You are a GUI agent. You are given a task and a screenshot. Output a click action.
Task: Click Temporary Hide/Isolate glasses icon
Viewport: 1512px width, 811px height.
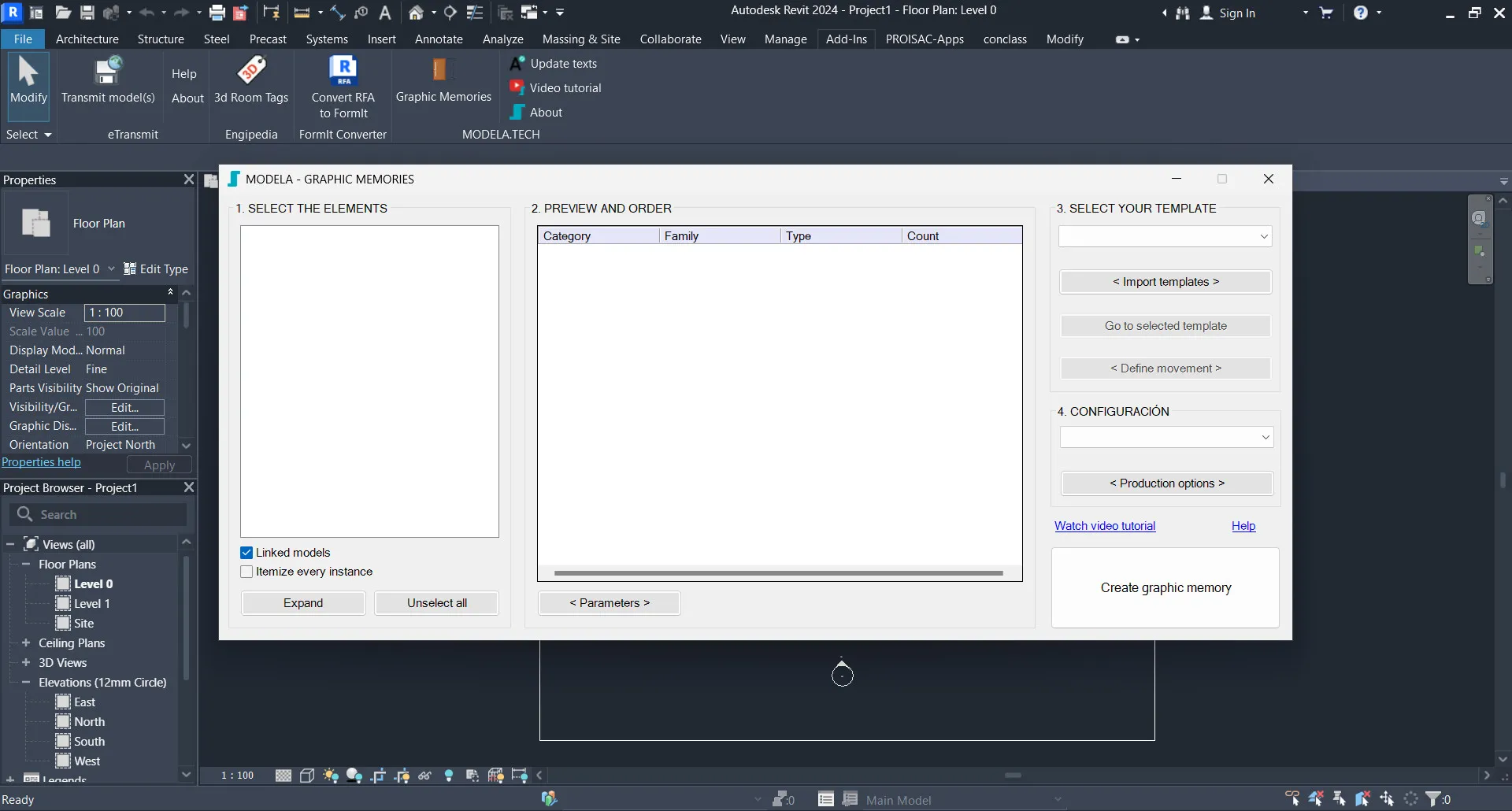point(425,776)
